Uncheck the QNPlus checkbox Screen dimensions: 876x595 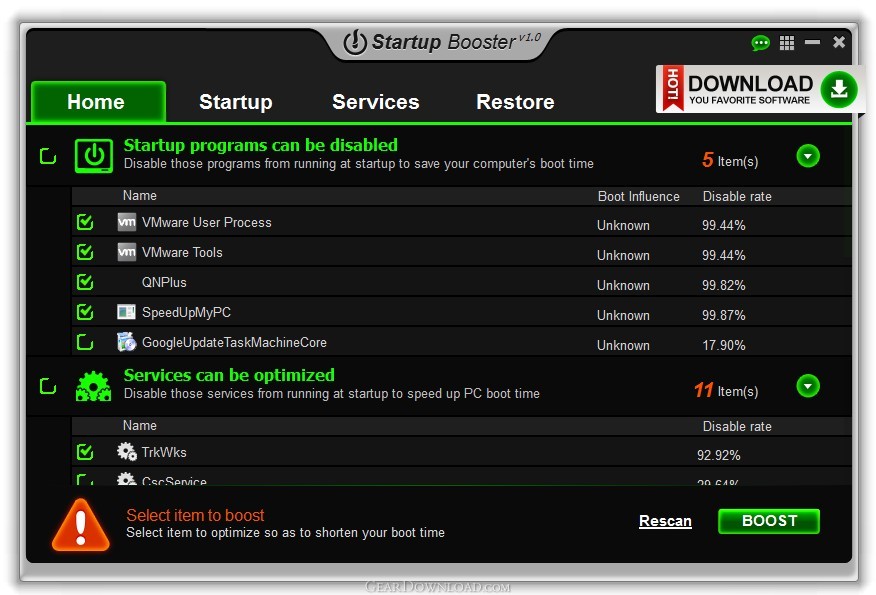pyautogui.click(x=85, y=282)
